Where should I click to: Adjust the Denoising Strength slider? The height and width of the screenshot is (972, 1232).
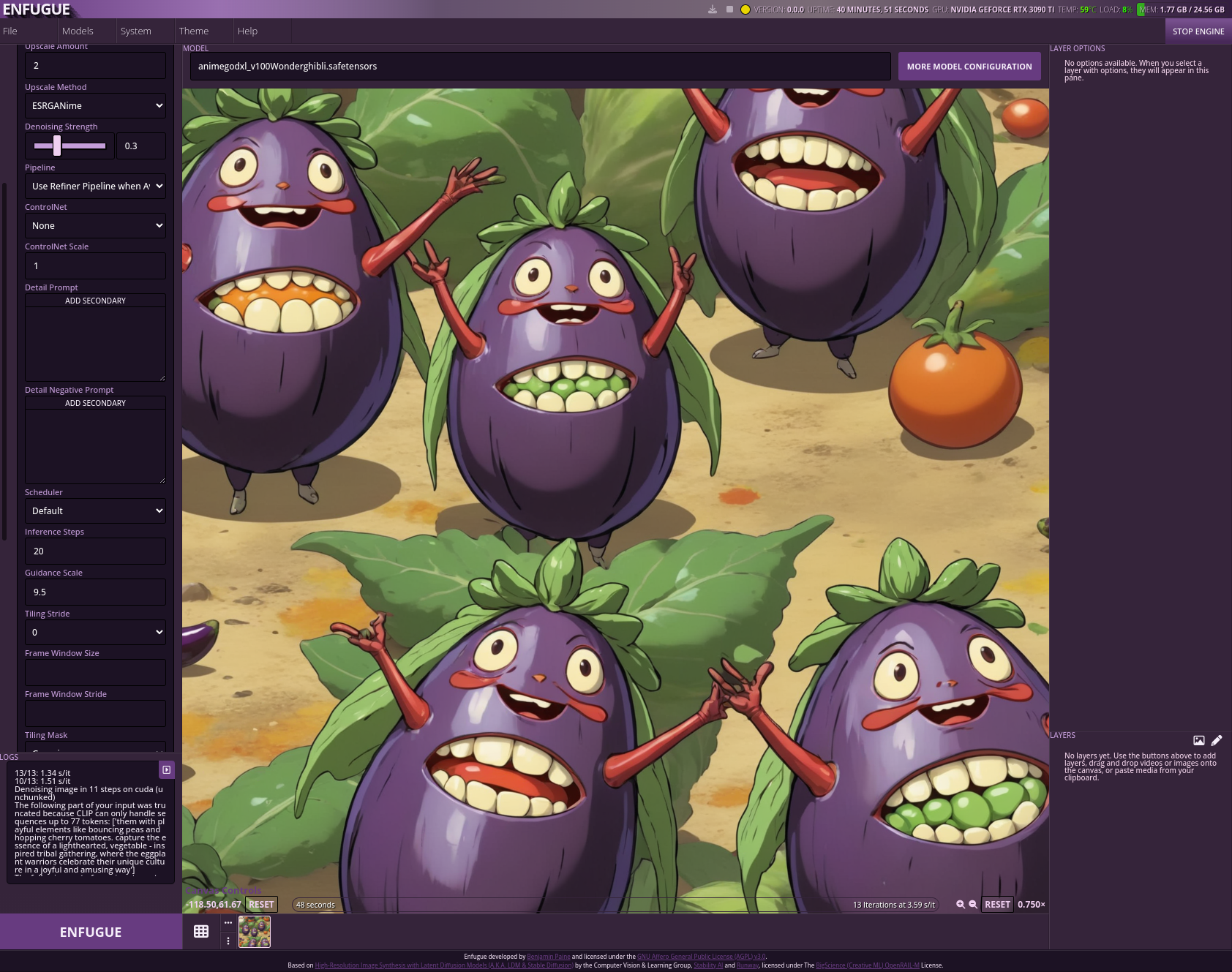(70, 146)
